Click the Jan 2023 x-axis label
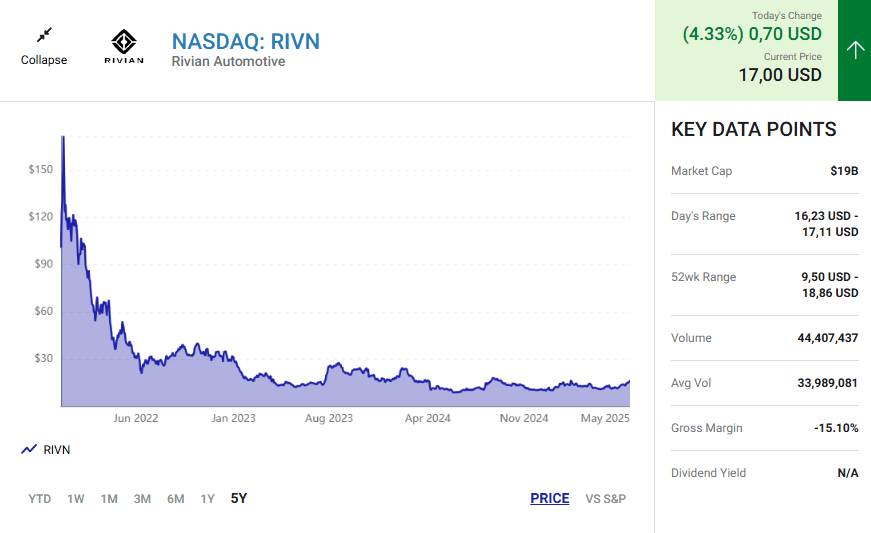Image resolution: width=871 pixels, height=533 pixels. [233, 418]
